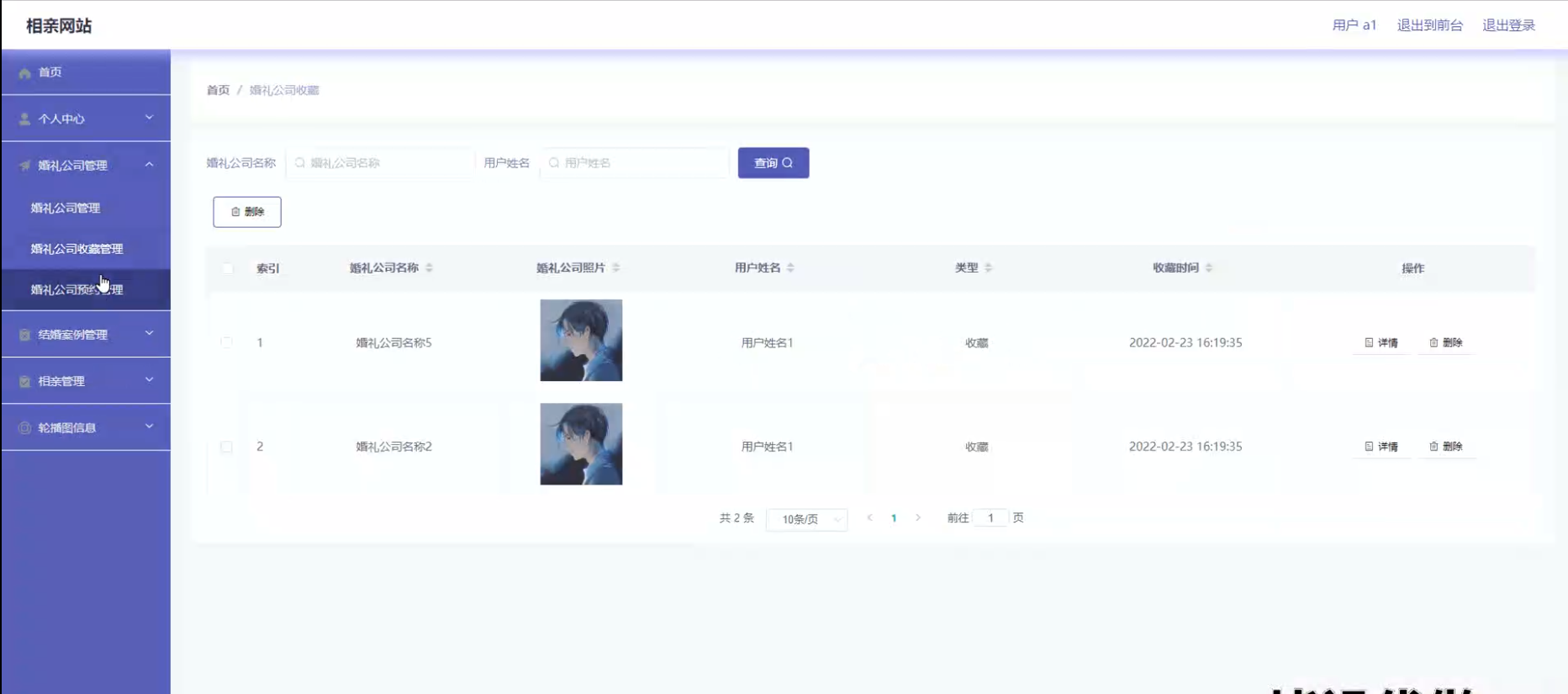Open 婚礼公司预约管理 submenu item

point(86,289)
